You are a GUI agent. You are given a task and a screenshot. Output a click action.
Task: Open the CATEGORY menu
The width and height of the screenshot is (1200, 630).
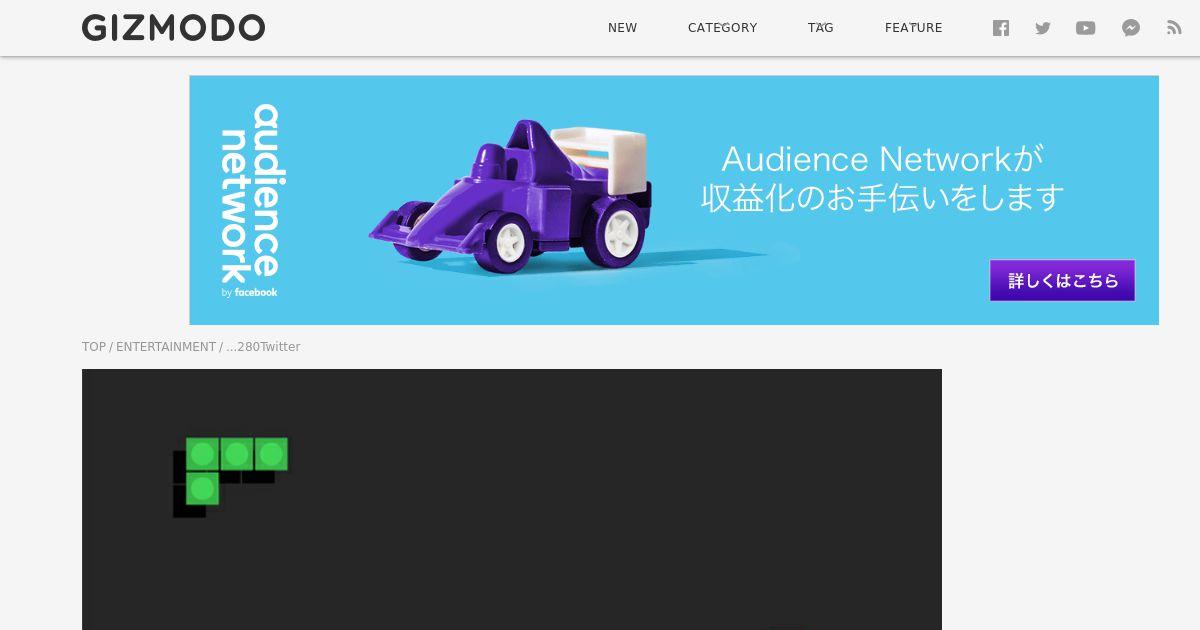tap(722, 28)
